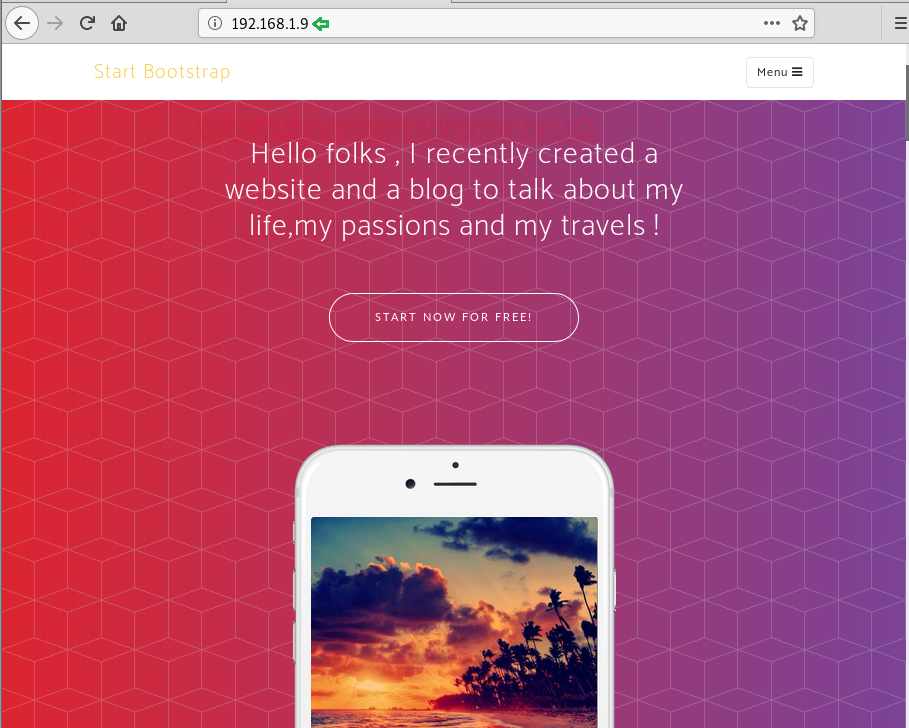Open the Firefox hamburger menu
909x728 pixels.
(901, 23)
